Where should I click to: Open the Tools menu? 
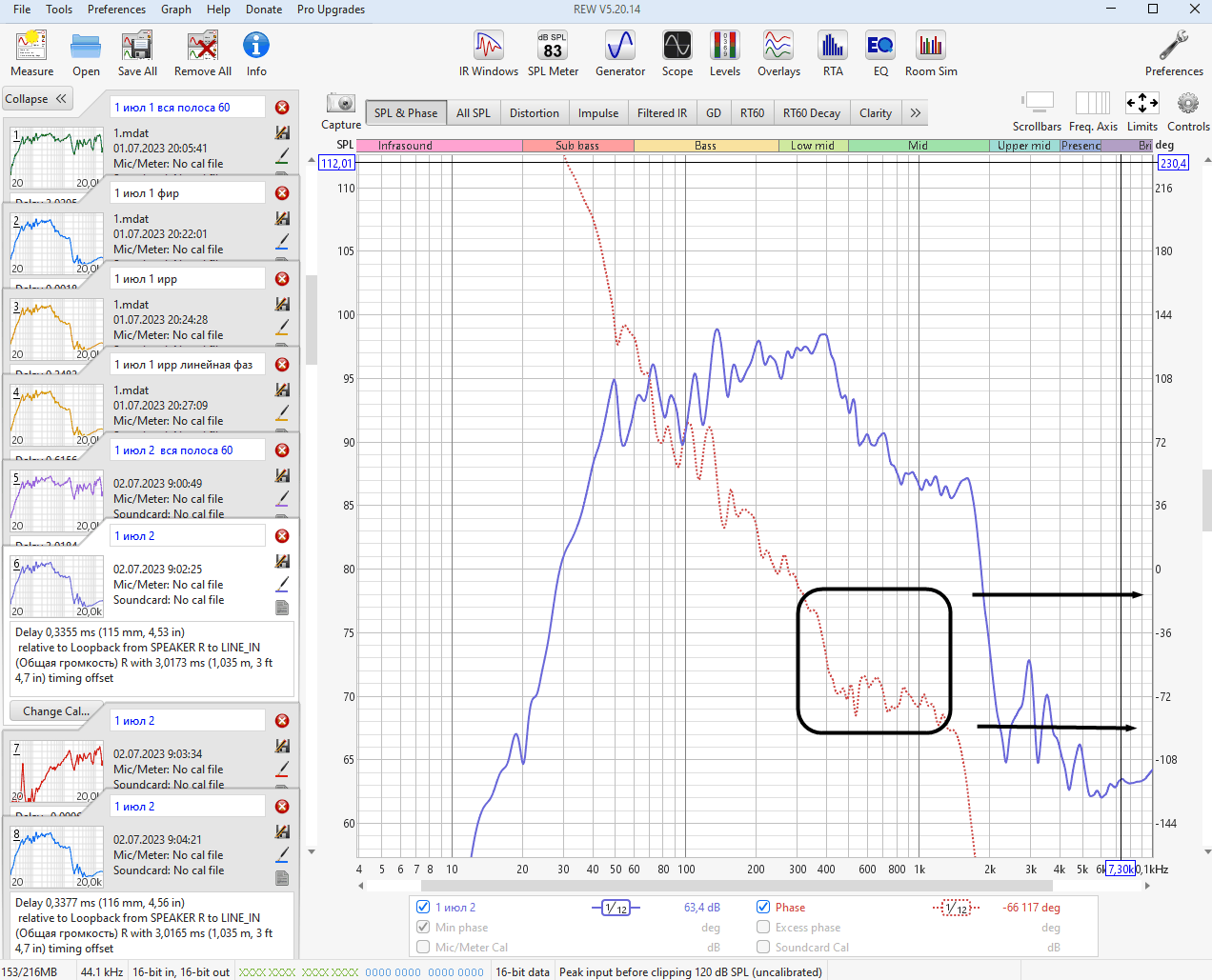[59, 10]
